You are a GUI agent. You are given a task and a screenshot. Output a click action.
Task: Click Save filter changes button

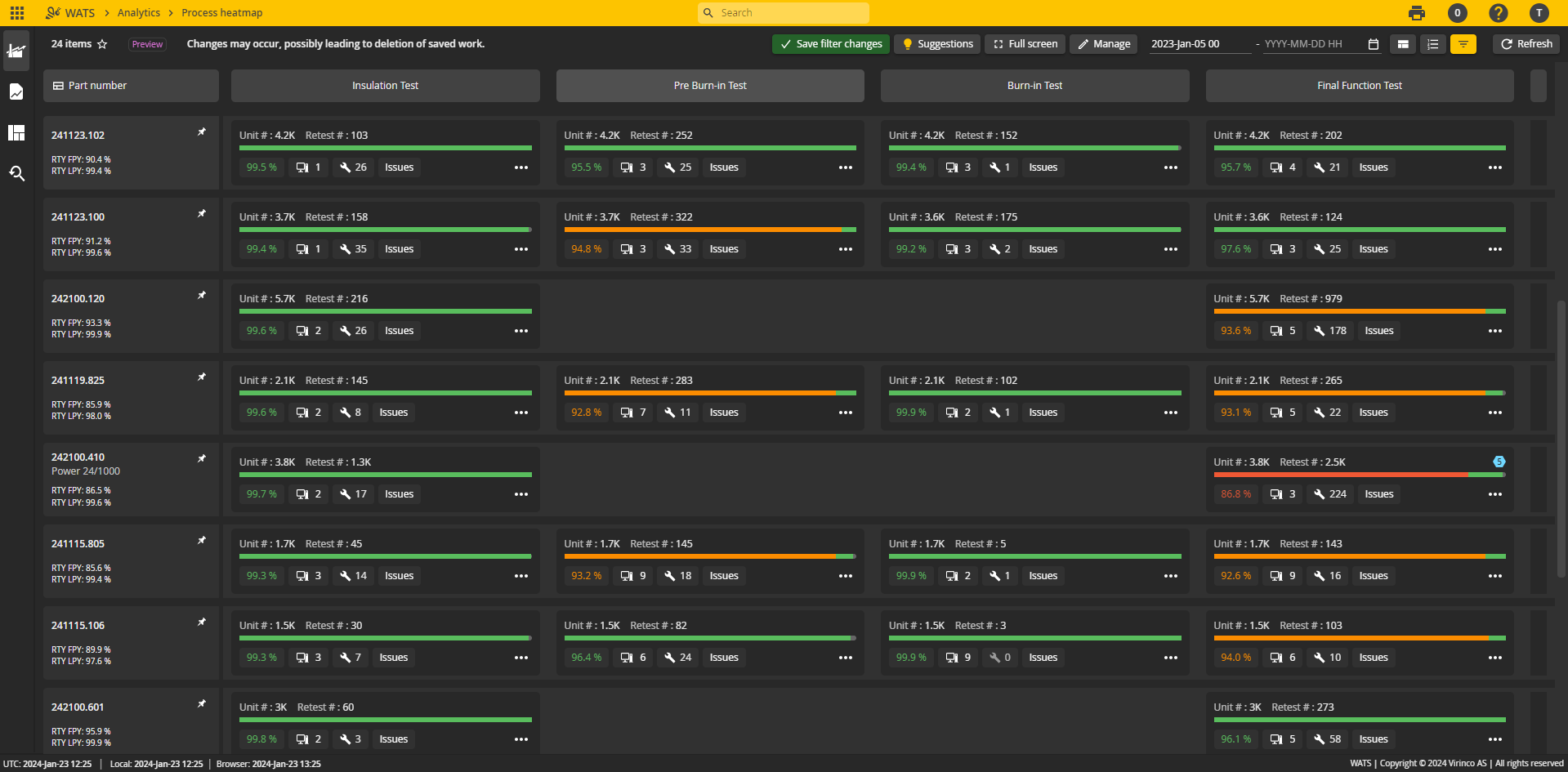830,43
